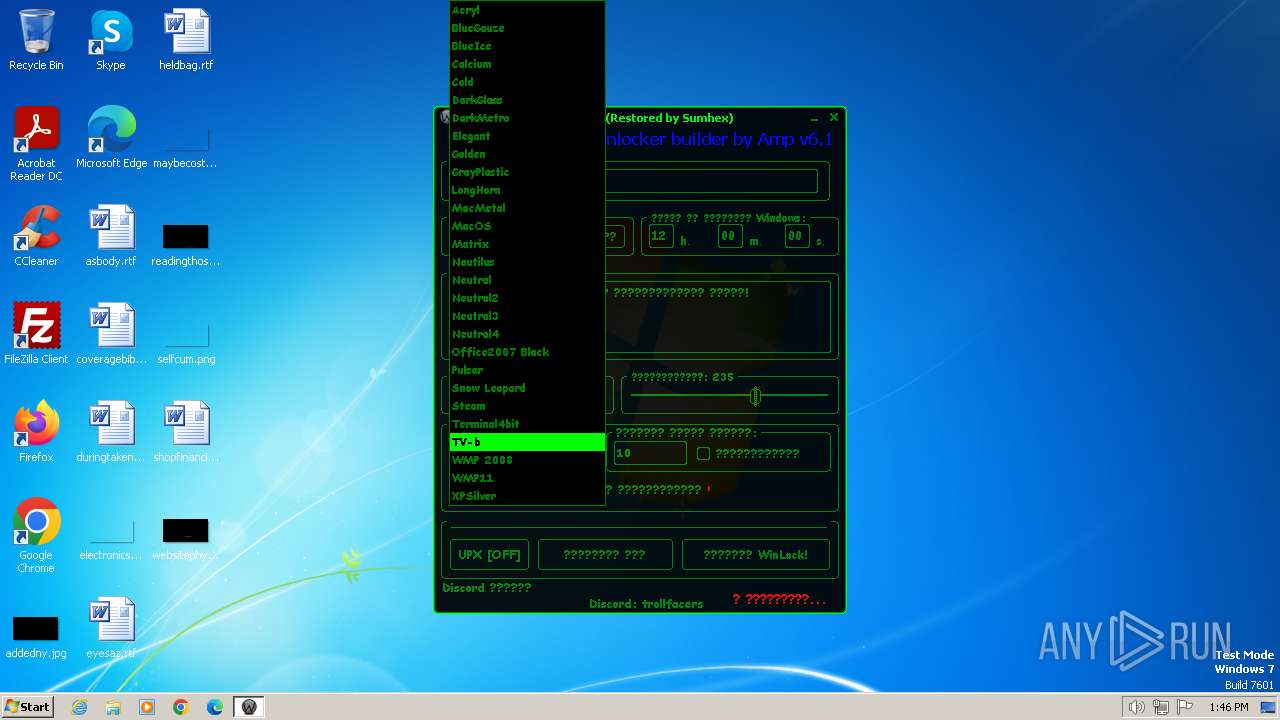The height and width of the screenshot is (720, 1280).
Task: Open the Start menu
Action: click(28, 707)
